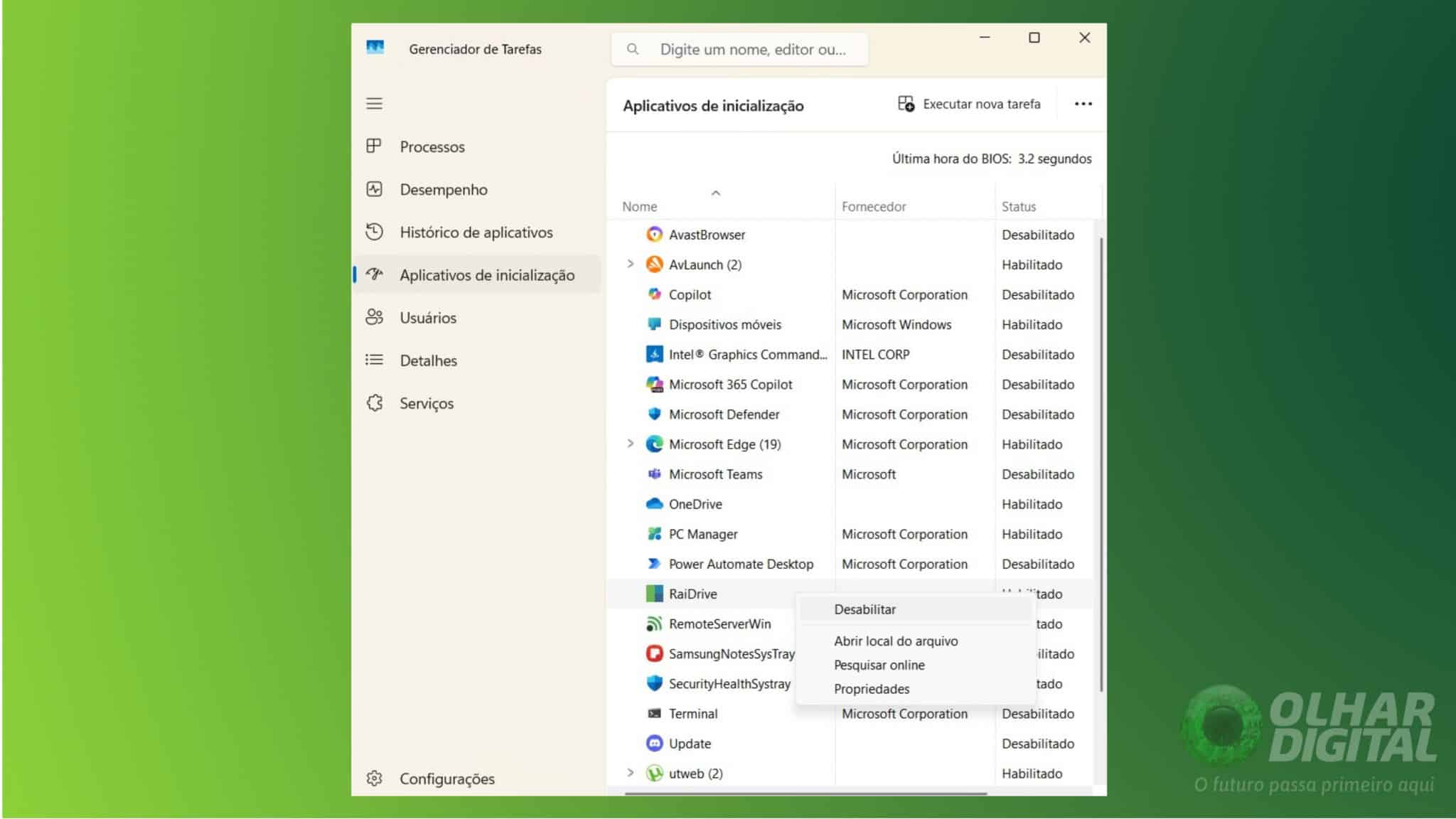
Task: Collapse the sidebar with the hamburger icon
Action: coord(374,104)
